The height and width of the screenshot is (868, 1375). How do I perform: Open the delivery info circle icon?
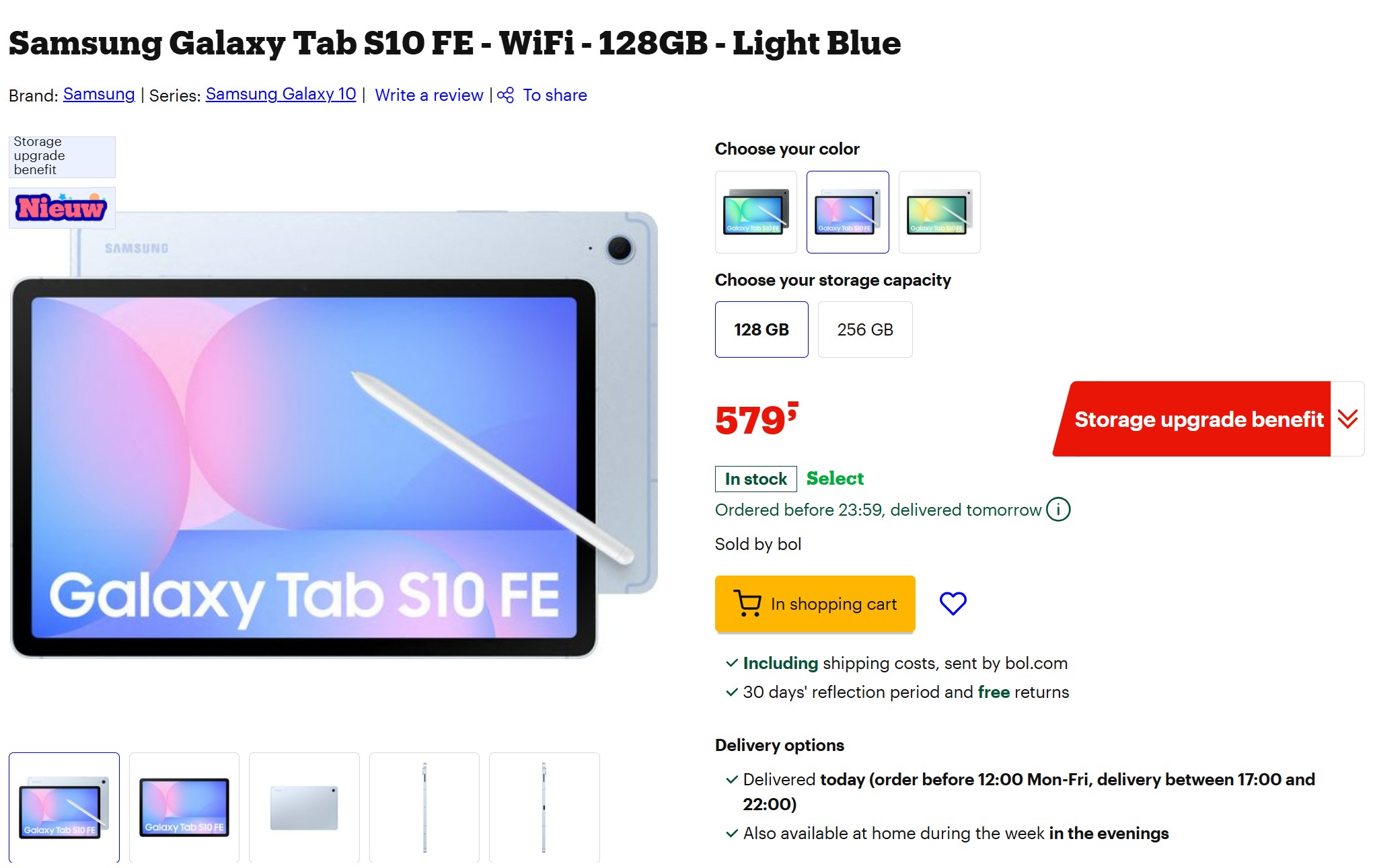[1058, 510]
